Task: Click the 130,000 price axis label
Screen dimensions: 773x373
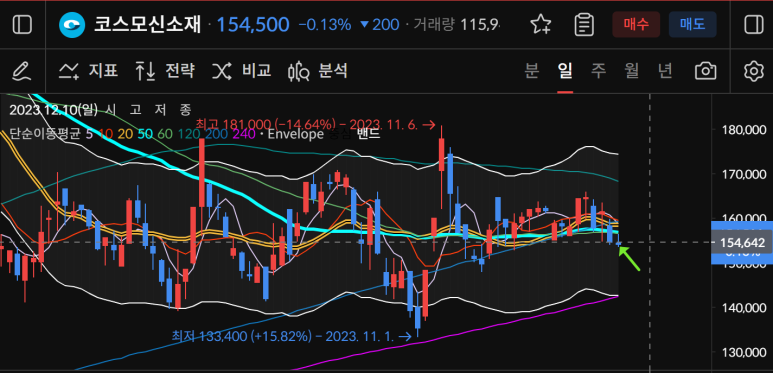Action: tap(744, 353)
